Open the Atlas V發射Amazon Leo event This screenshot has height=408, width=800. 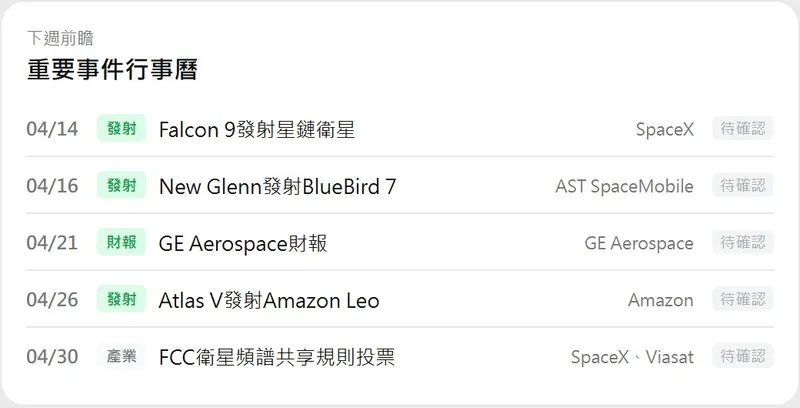(269, 300)
